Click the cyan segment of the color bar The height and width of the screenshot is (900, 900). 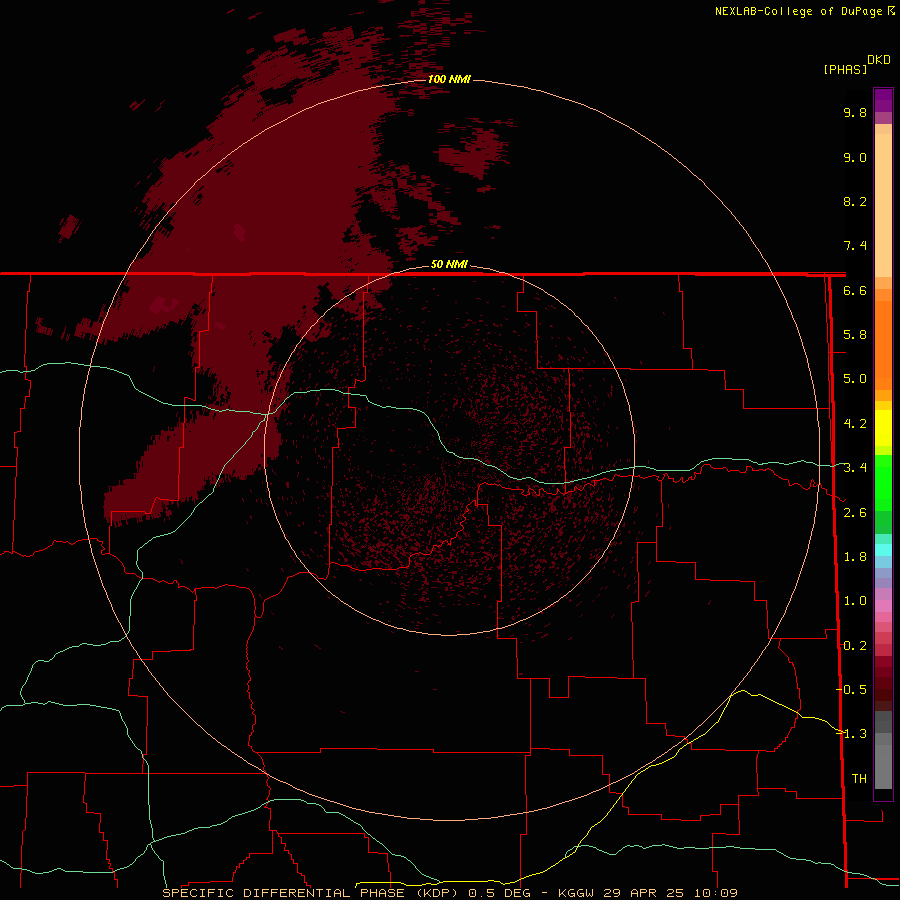[x=883, y=550]
